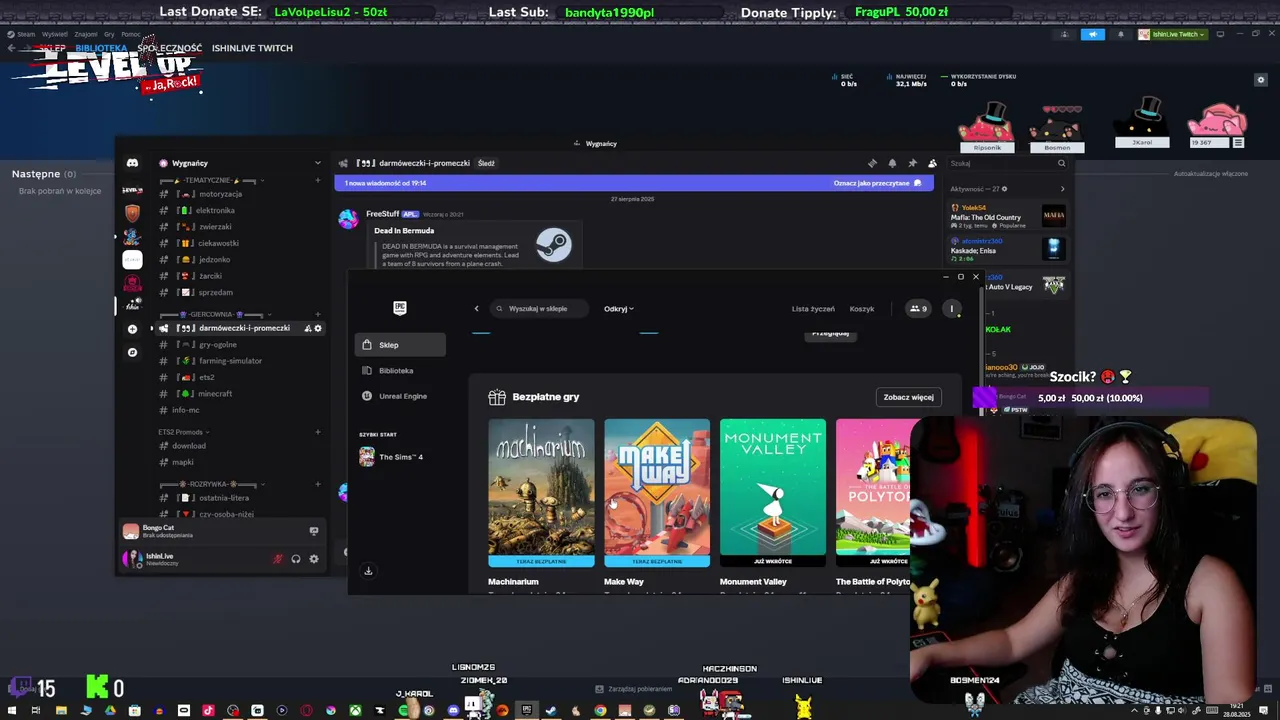The width and height of the screenshot is (1280, 720).
Task: Open ISHINLIVE TWITCH Steam profile tab
Action: pos(252,48)
